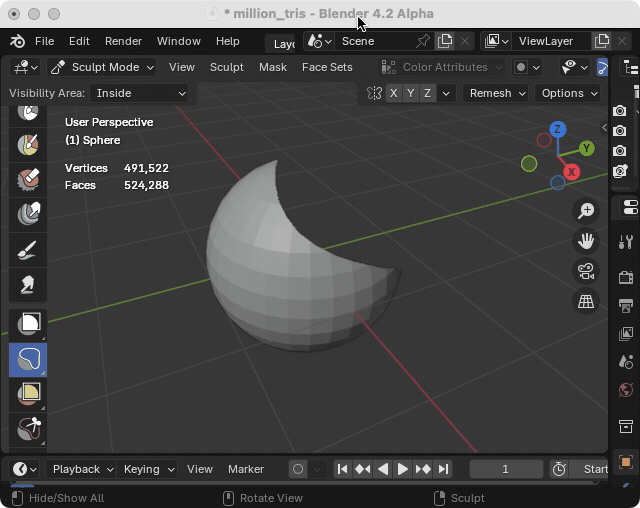The image size is (640, 508).
Task: Toggle Z axis symmetry
Action: pos(427,93)
